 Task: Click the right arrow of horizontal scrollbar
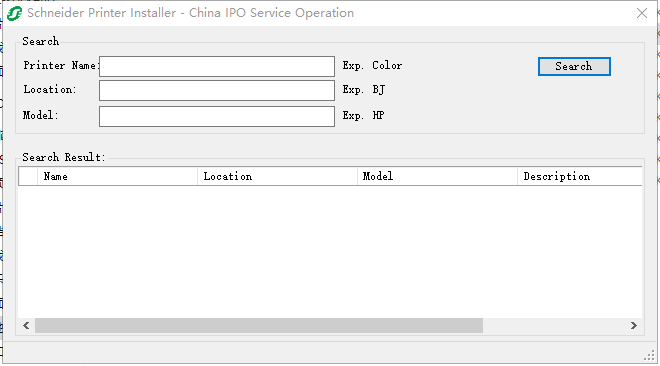coord(633,326)
